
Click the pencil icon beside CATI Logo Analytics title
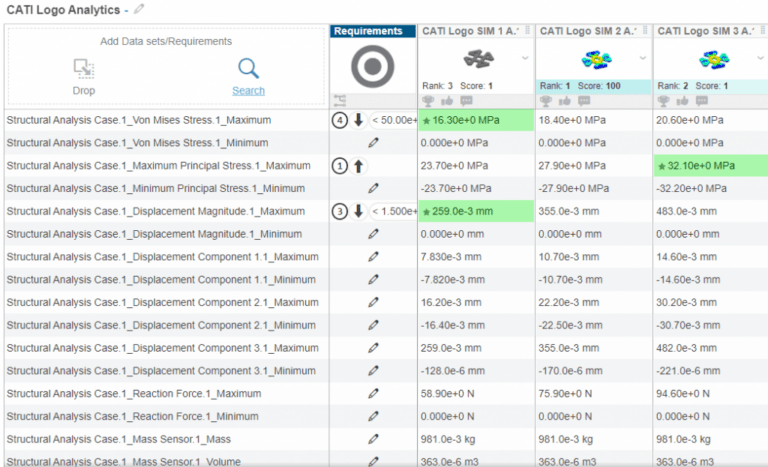pyautogui.click(x=139, y=9)
